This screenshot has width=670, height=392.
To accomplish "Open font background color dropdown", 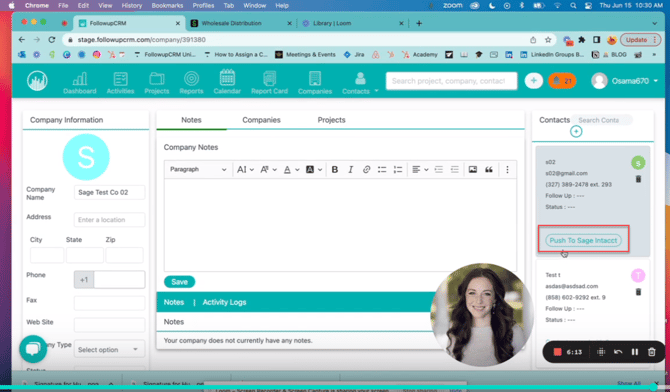I will [314, 170].
